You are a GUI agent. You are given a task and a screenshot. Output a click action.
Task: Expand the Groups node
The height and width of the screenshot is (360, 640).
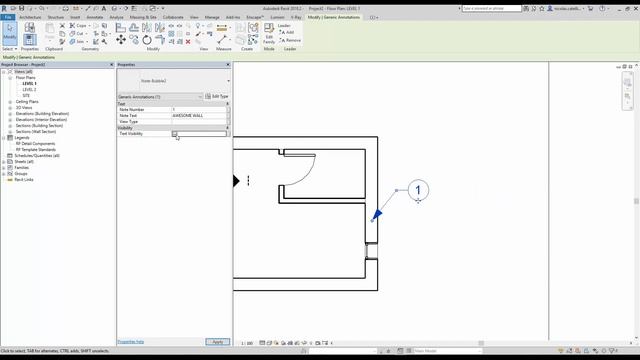4,174
